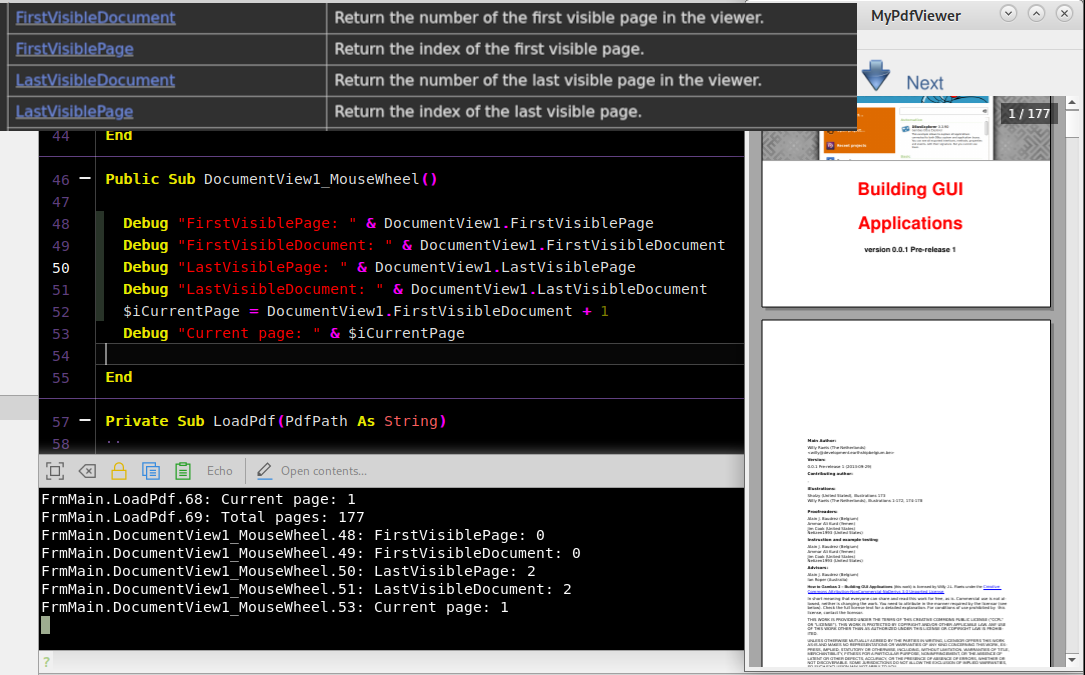Open the FirstVisibleDocument documentation link
This screenshot has height=675, width=1085.
[x=95, y=18]
